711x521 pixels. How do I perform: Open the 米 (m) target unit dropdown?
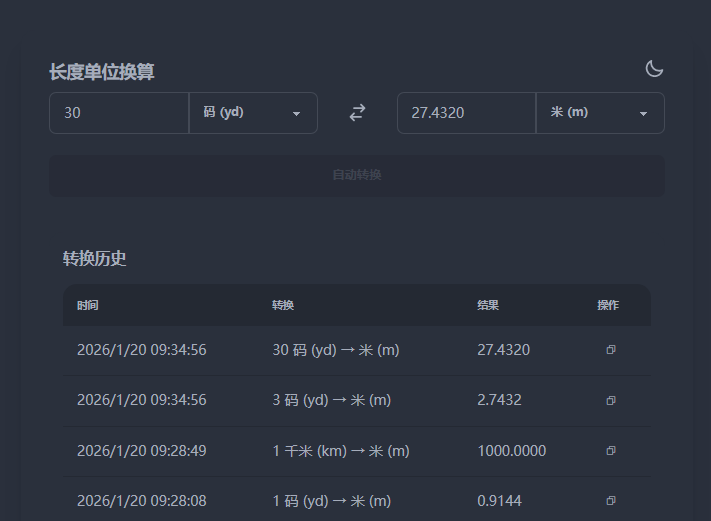(600, 113)
